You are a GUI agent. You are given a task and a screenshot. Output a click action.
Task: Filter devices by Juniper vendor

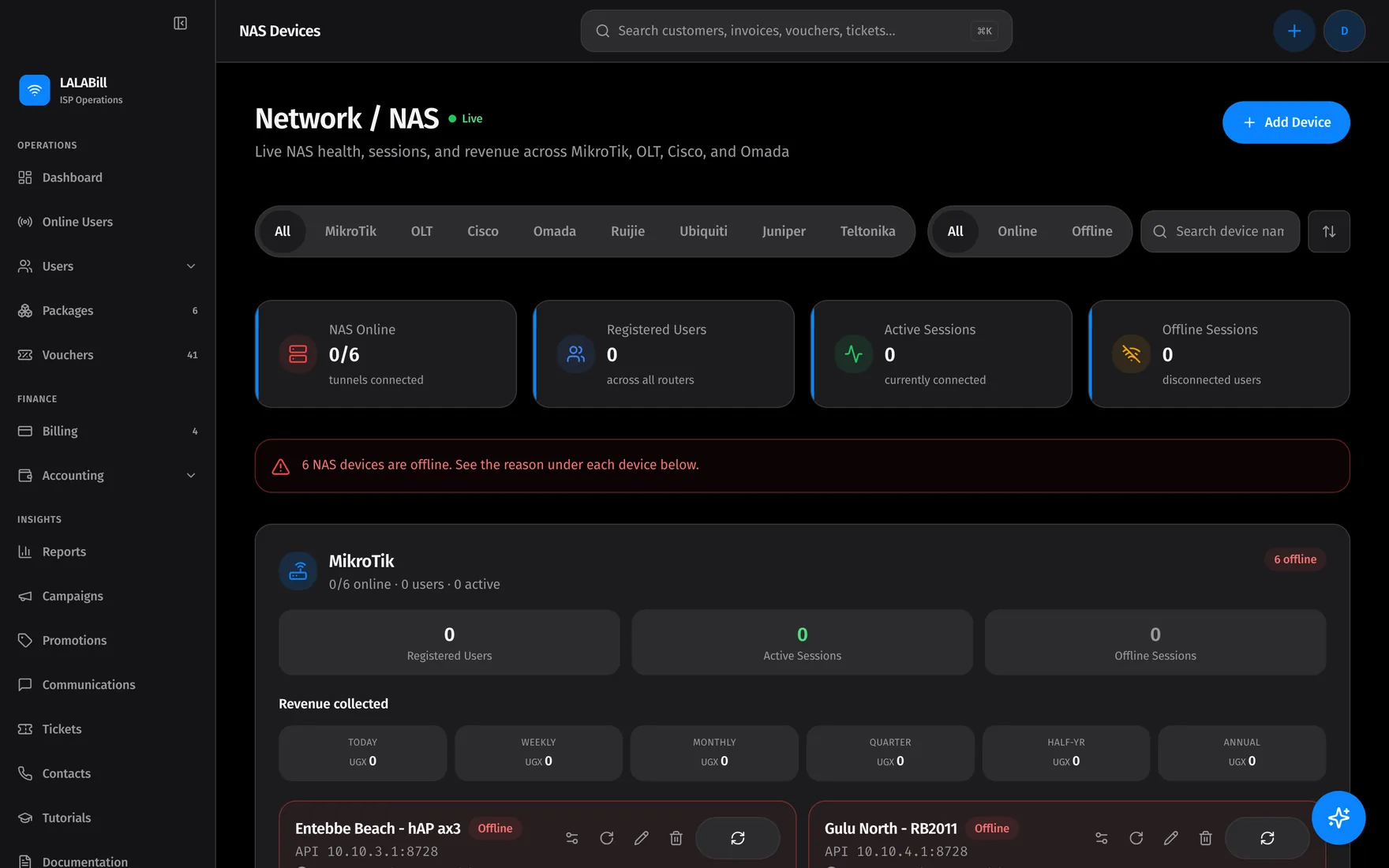784,231
